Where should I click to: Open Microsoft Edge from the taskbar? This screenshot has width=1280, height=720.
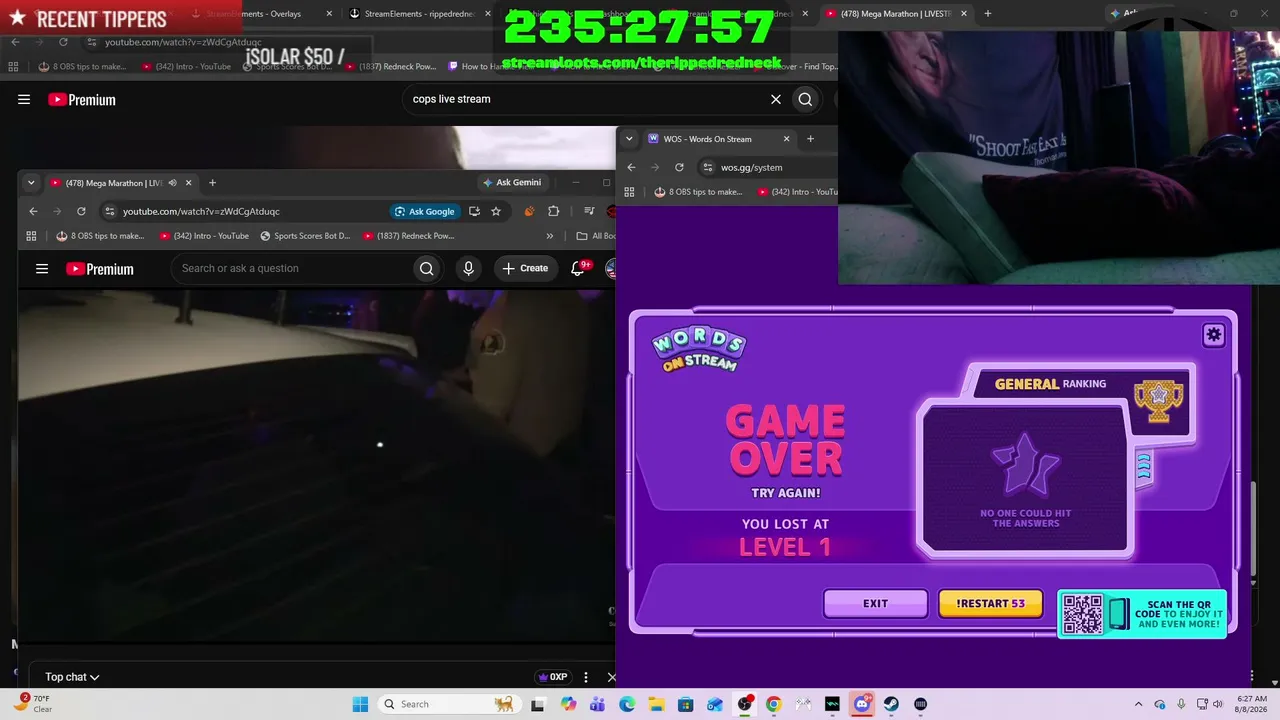pyautogui.click(x=627, y=704)
